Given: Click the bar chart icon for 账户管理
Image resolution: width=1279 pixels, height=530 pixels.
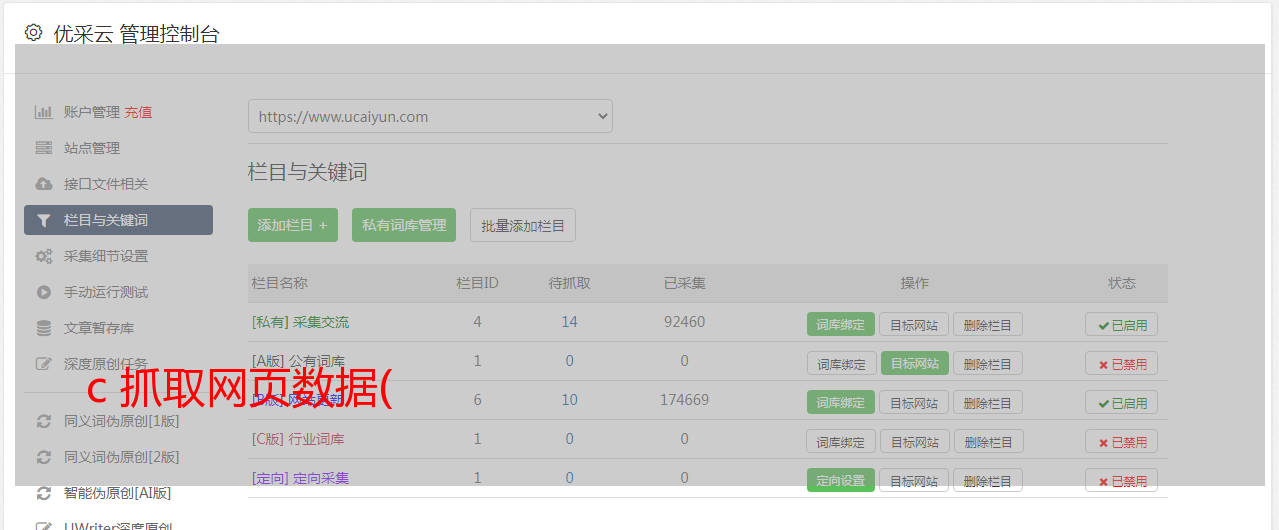Looking at the screenshot, I should click(x=43, y=112).
